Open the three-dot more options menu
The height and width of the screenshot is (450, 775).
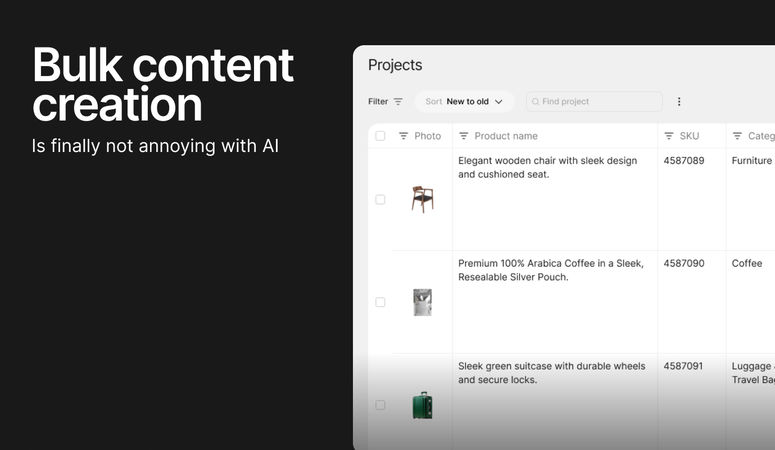pos(679,102)
